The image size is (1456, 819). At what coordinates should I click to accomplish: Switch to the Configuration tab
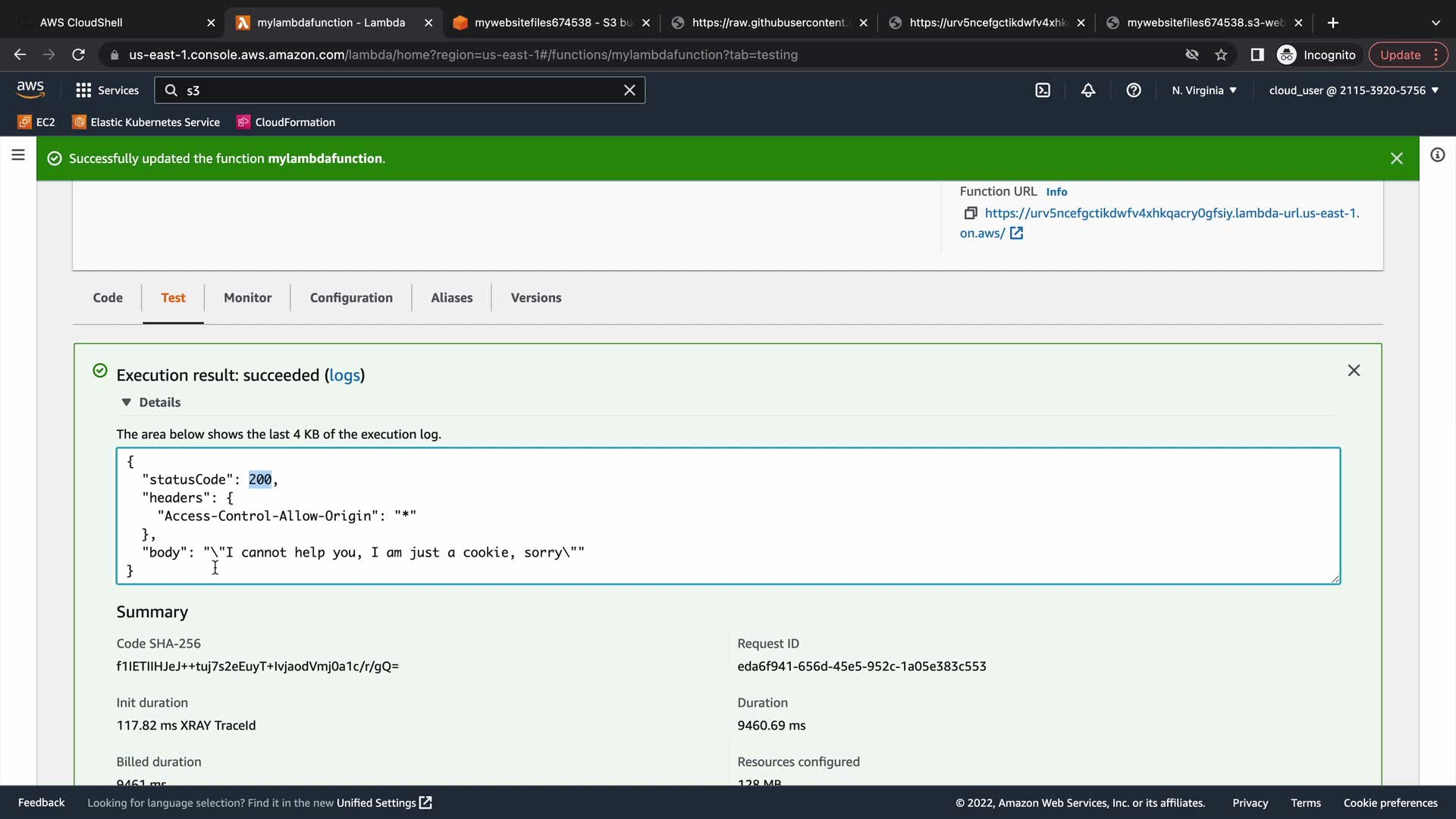[351, 297]
